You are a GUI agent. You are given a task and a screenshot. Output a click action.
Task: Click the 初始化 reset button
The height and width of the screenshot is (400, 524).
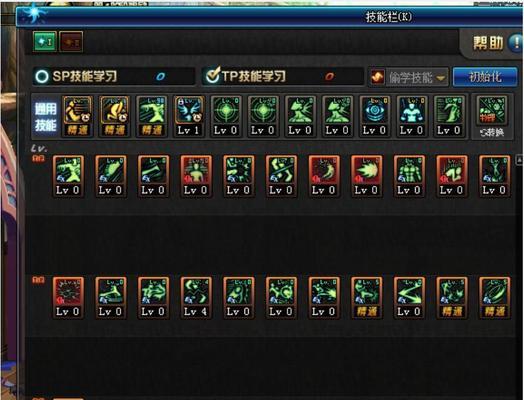pyautogui.click(x=485, y=77)
